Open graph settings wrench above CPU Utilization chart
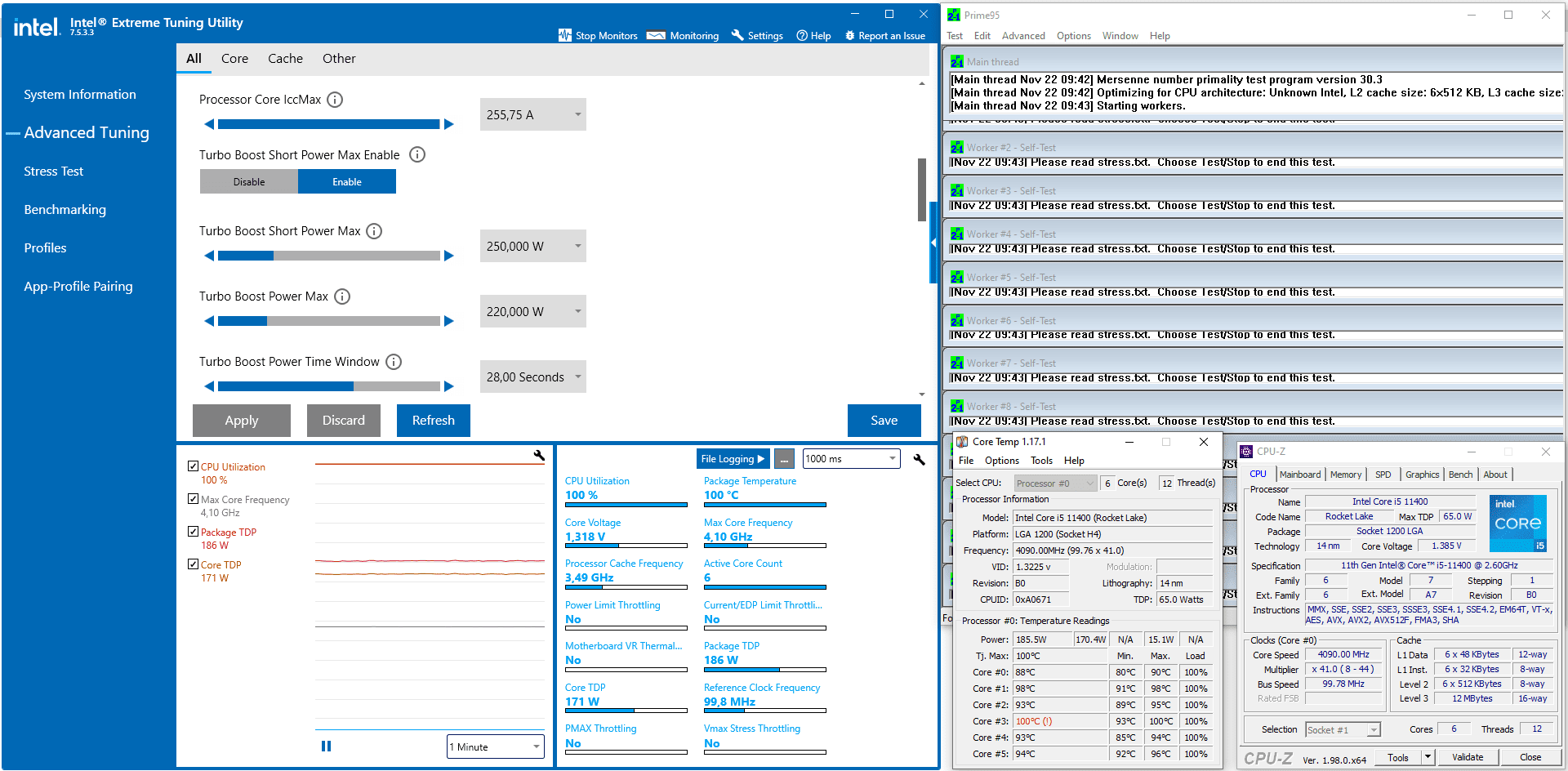The width and height of the screenshot is (1568, 771). (x=539, y=456)
